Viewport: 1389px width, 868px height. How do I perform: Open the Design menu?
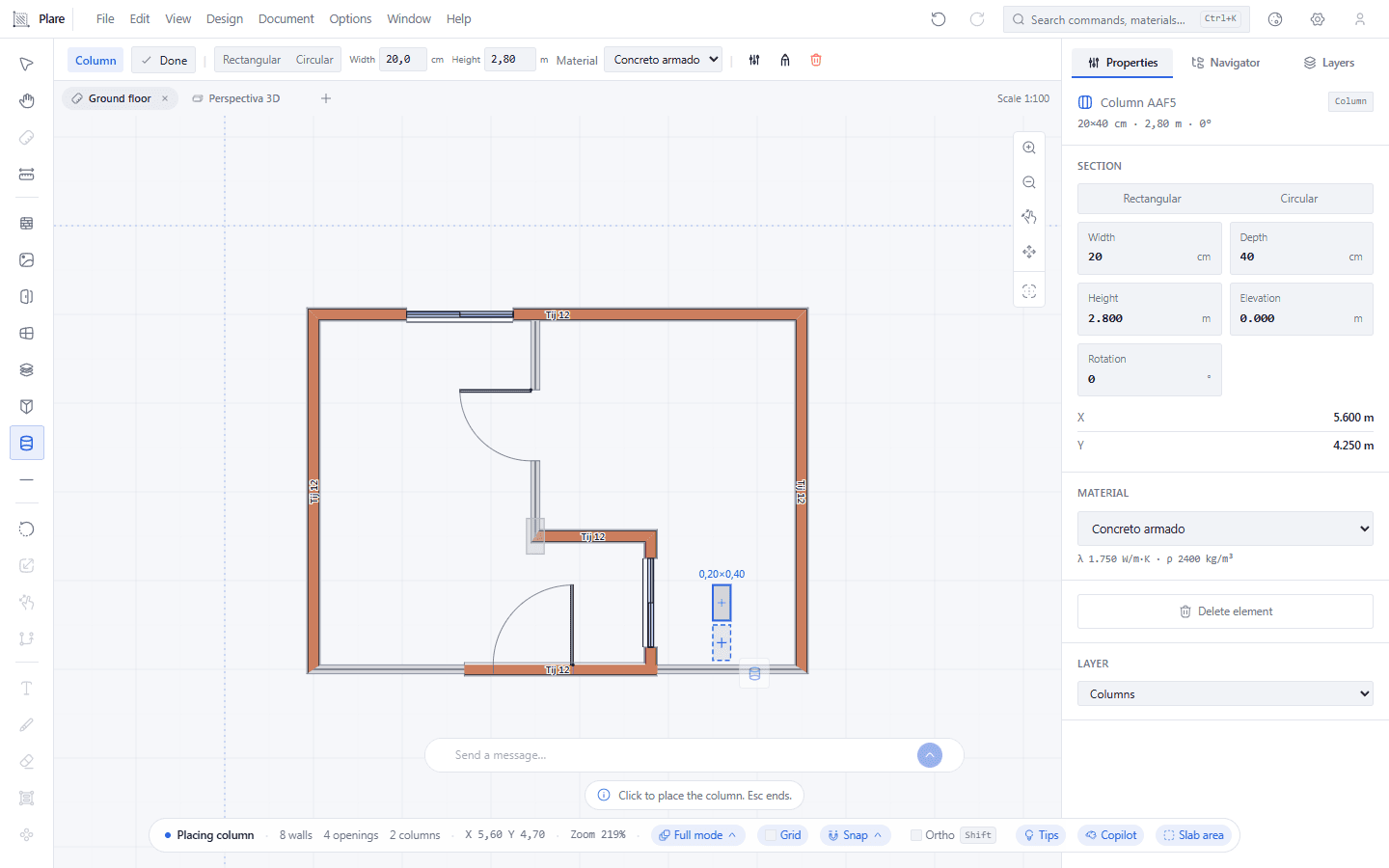(x=225, y=19)
